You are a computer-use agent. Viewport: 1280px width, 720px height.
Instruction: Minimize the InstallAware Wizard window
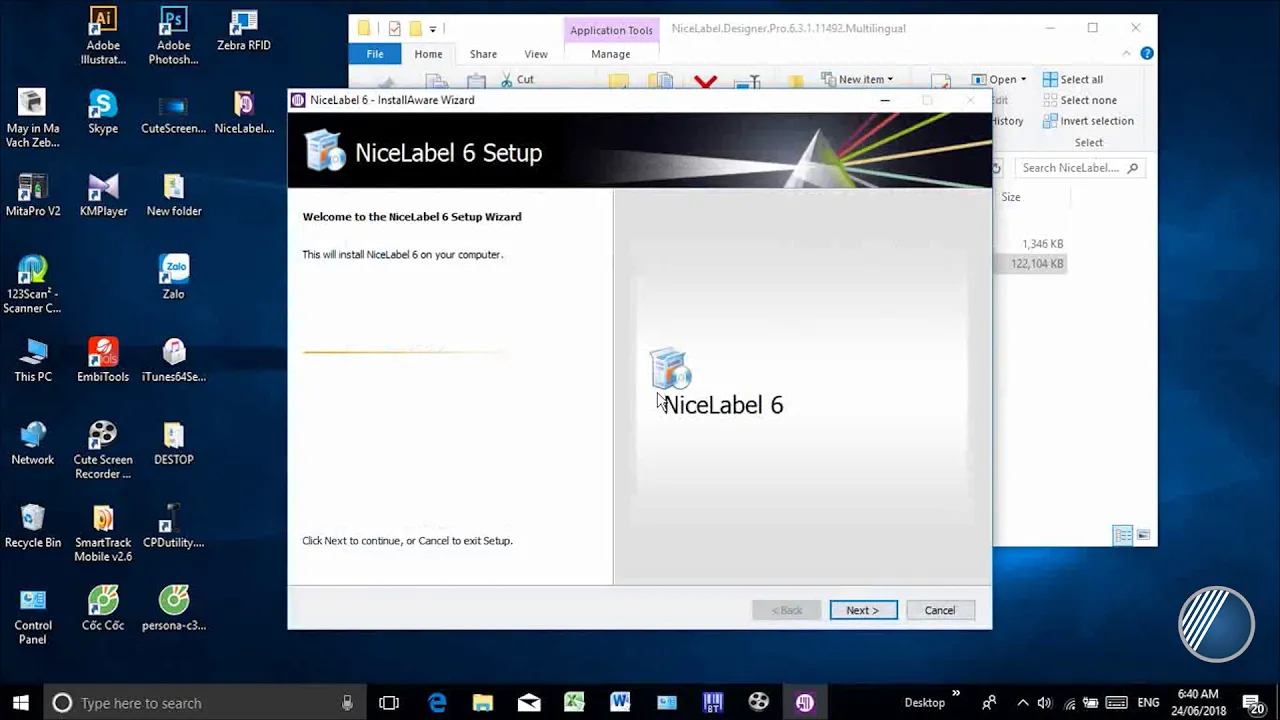point(884,100)
